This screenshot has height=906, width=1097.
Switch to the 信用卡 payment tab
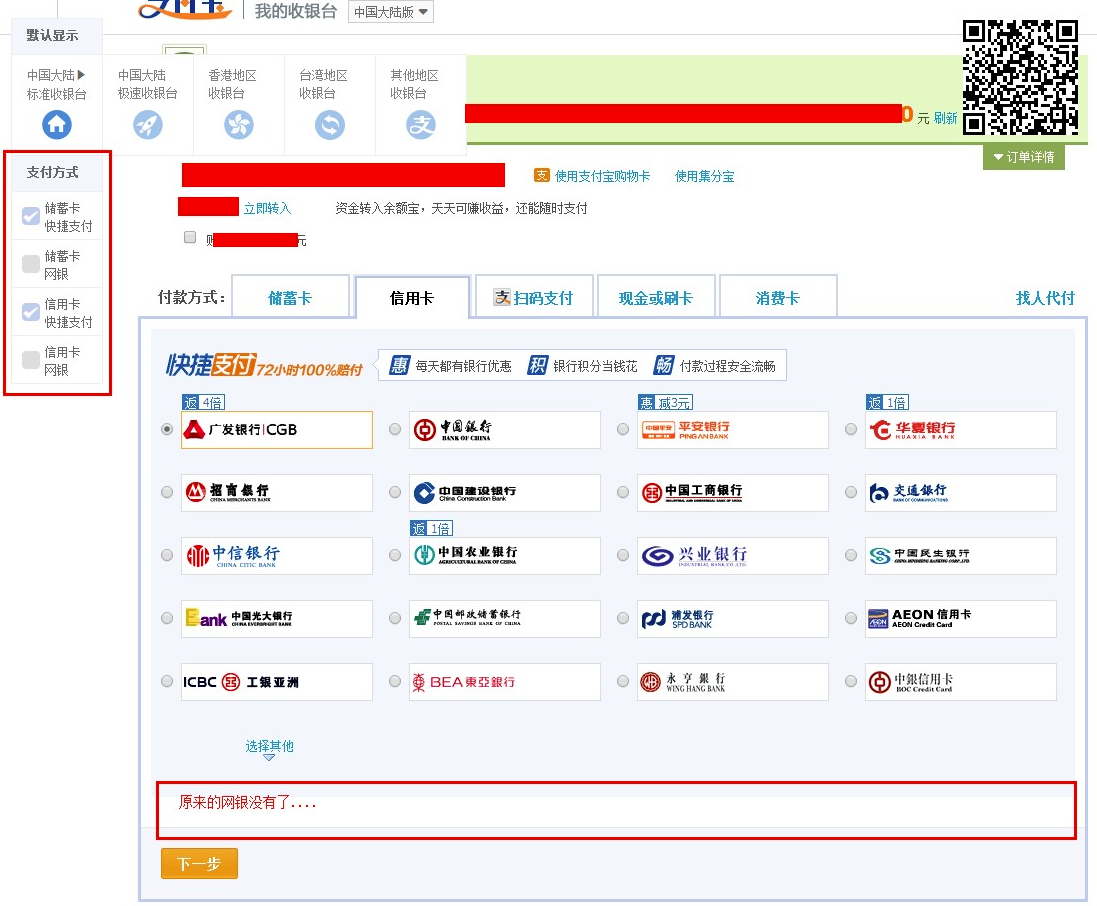412,298
